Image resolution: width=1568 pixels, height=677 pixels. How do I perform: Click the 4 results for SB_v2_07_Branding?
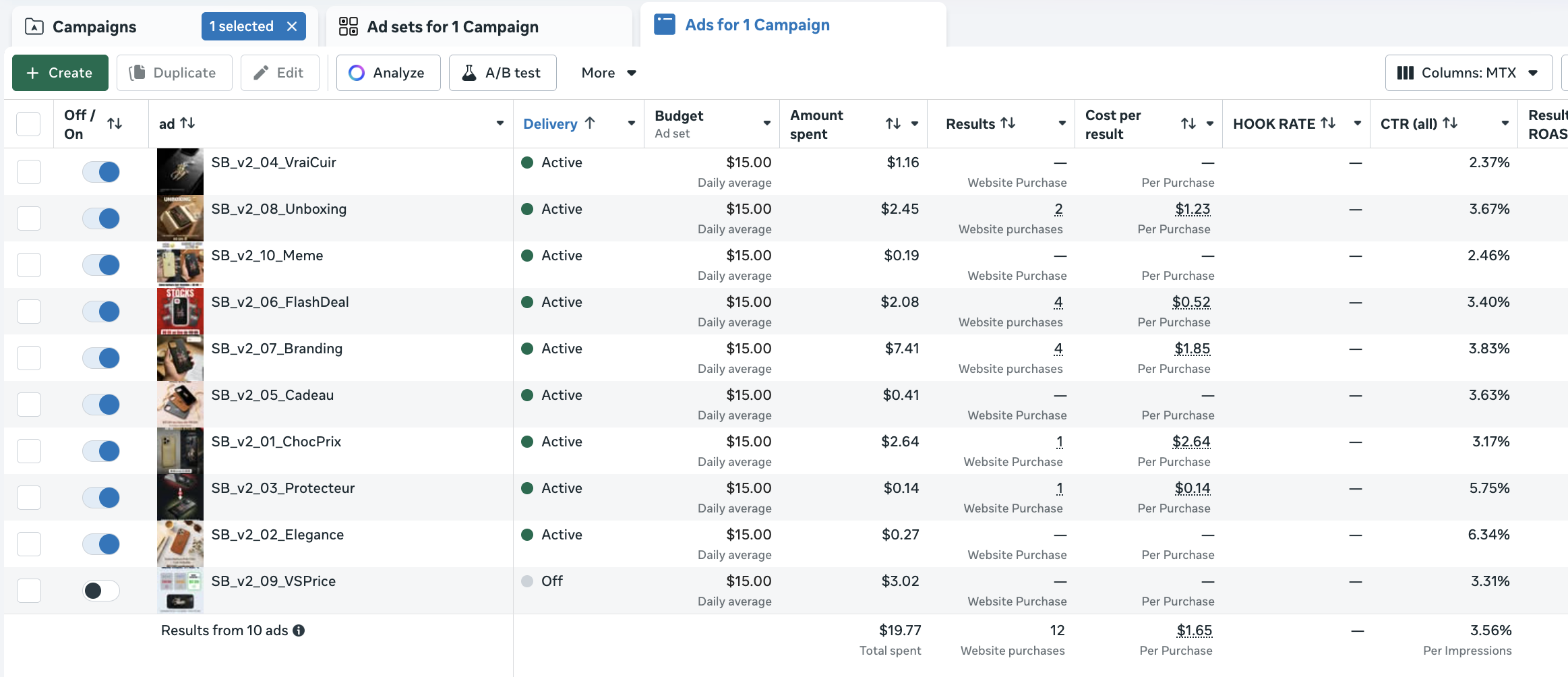coord(1058,349)
